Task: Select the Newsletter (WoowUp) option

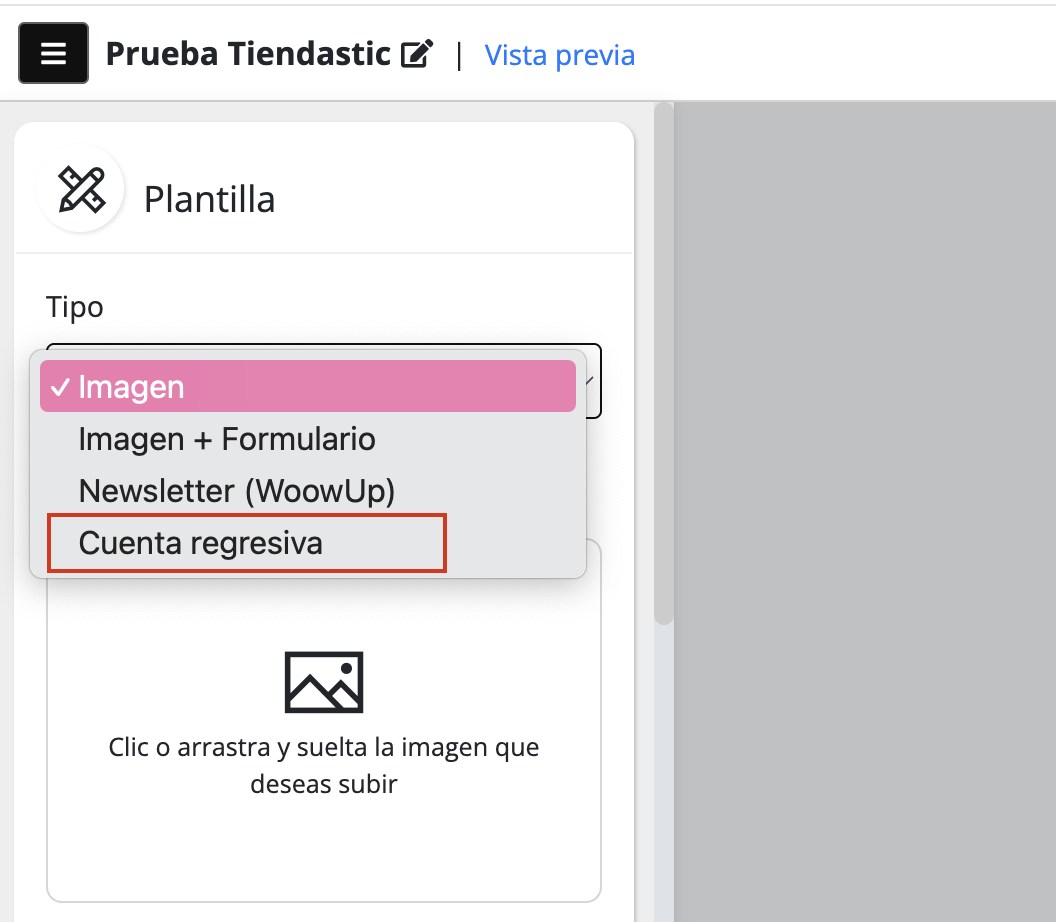Action: coord(237,491)
